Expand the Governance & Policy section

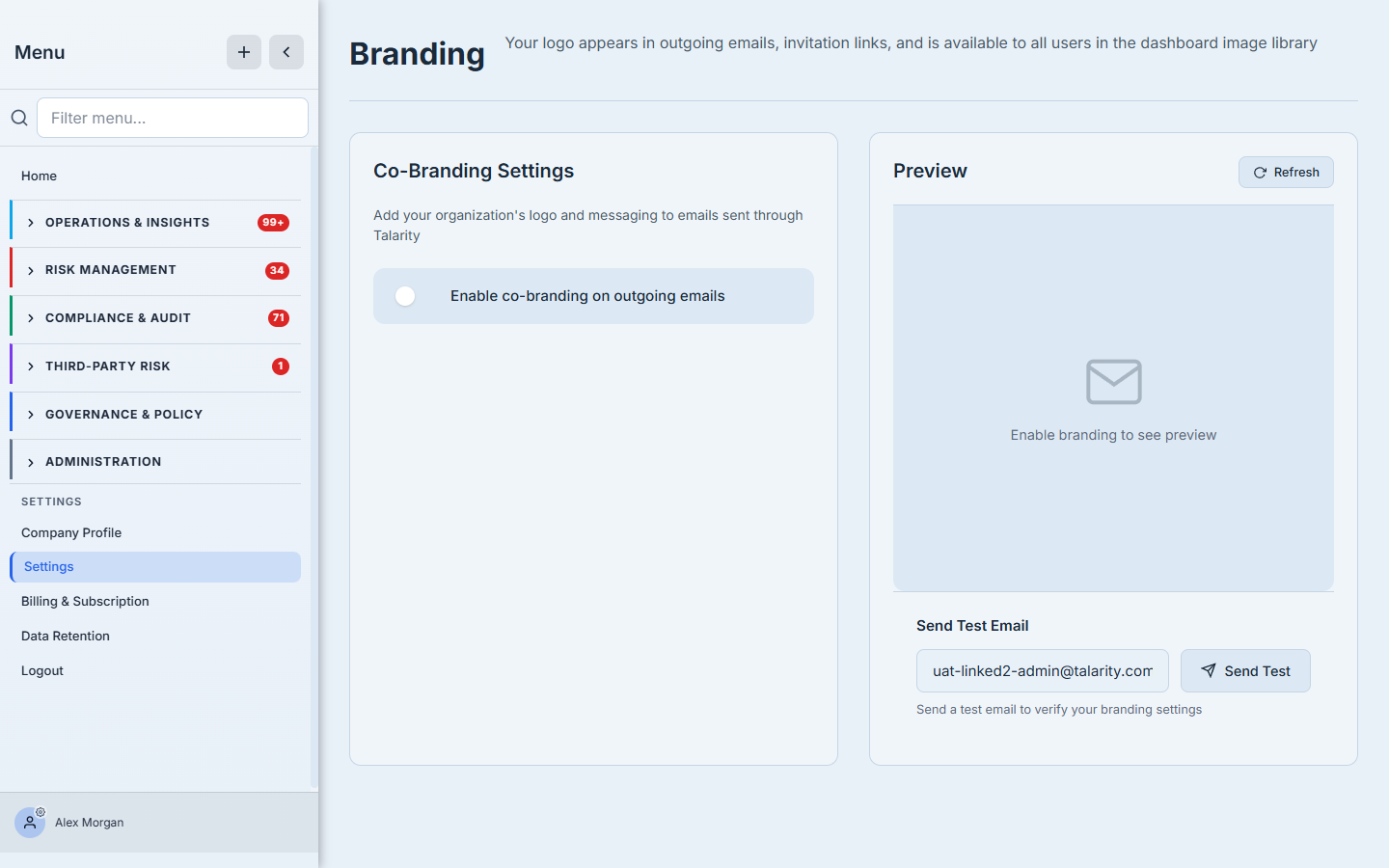click(156, 415)
